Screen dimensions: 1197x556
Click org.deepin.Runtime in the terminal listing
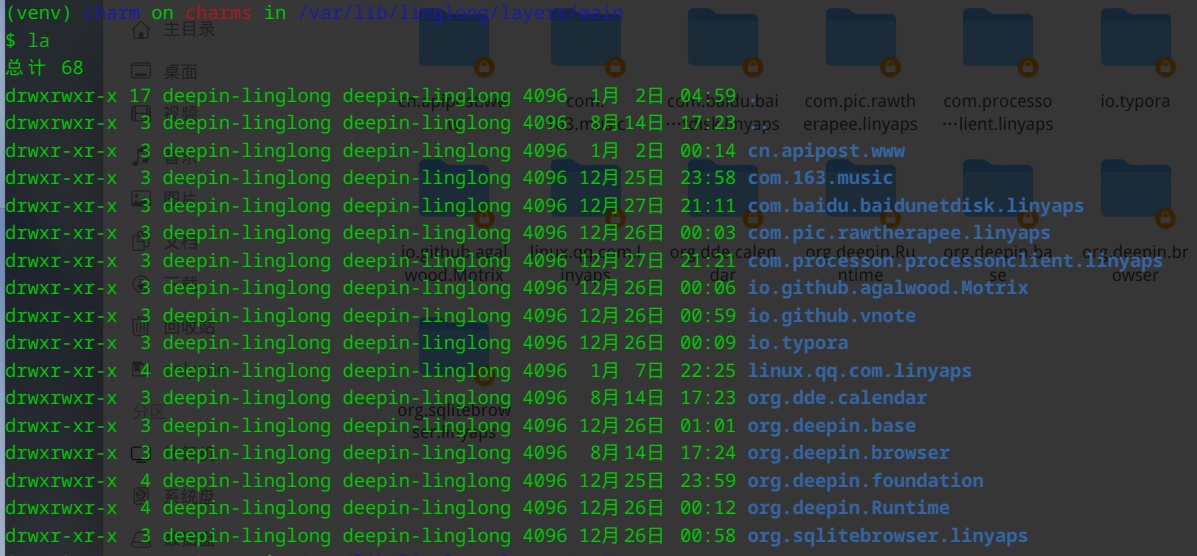pyautogui.click(x=849, y=509)
